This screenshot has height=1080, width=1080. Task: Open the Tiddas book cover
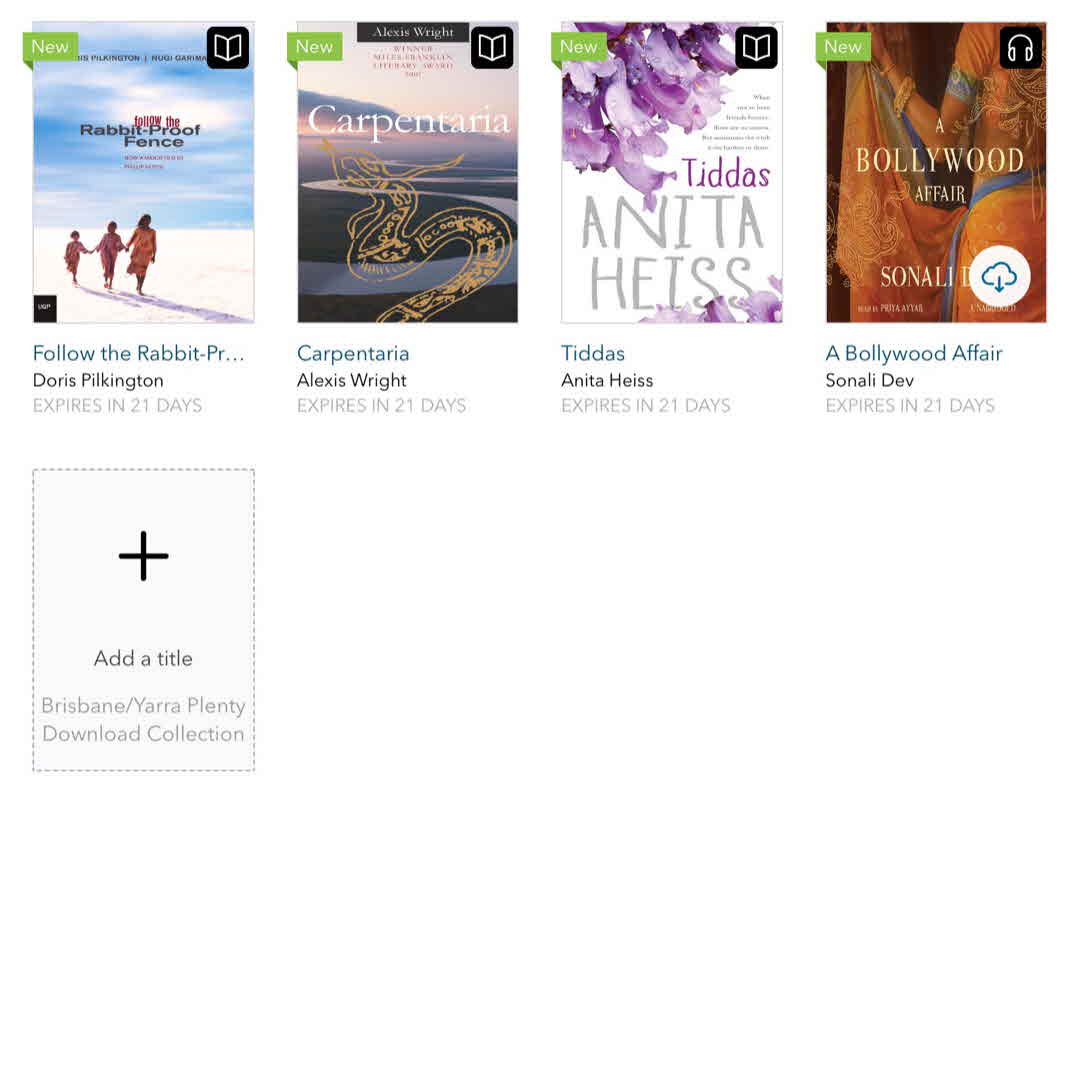[x=672, y=172]
